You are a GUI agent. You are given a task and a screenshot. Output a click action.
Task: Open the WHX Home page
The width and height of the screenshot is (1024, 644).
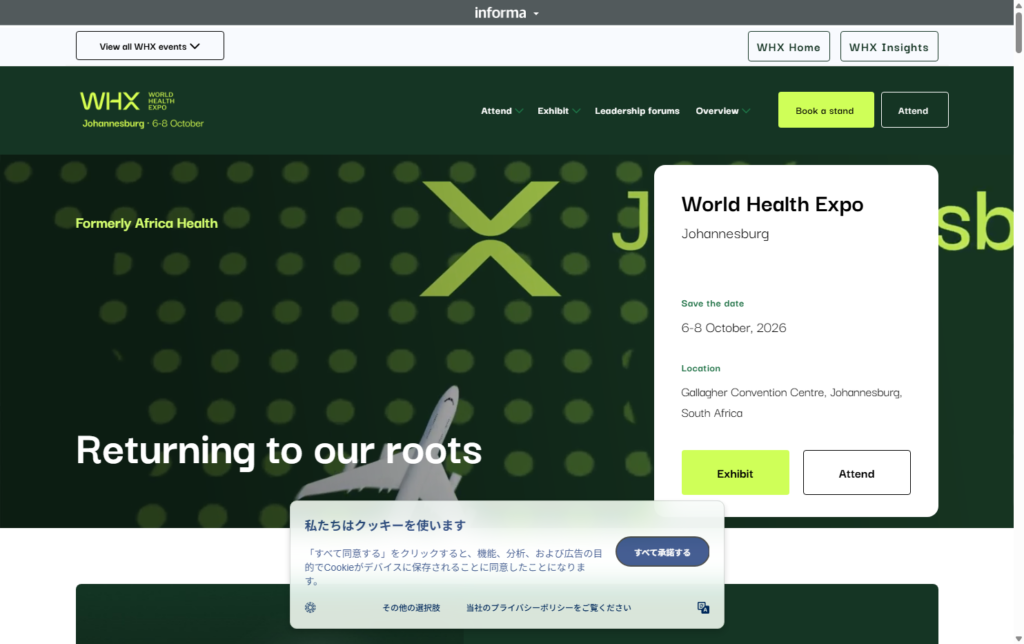pos(788,46)
